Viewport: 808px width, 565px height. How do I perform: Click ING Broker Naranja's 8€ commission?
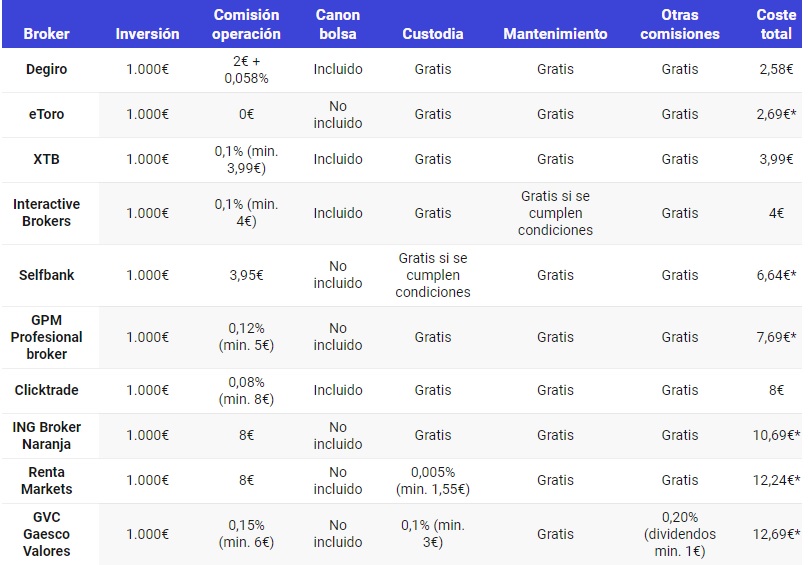[x=246, y=435]
